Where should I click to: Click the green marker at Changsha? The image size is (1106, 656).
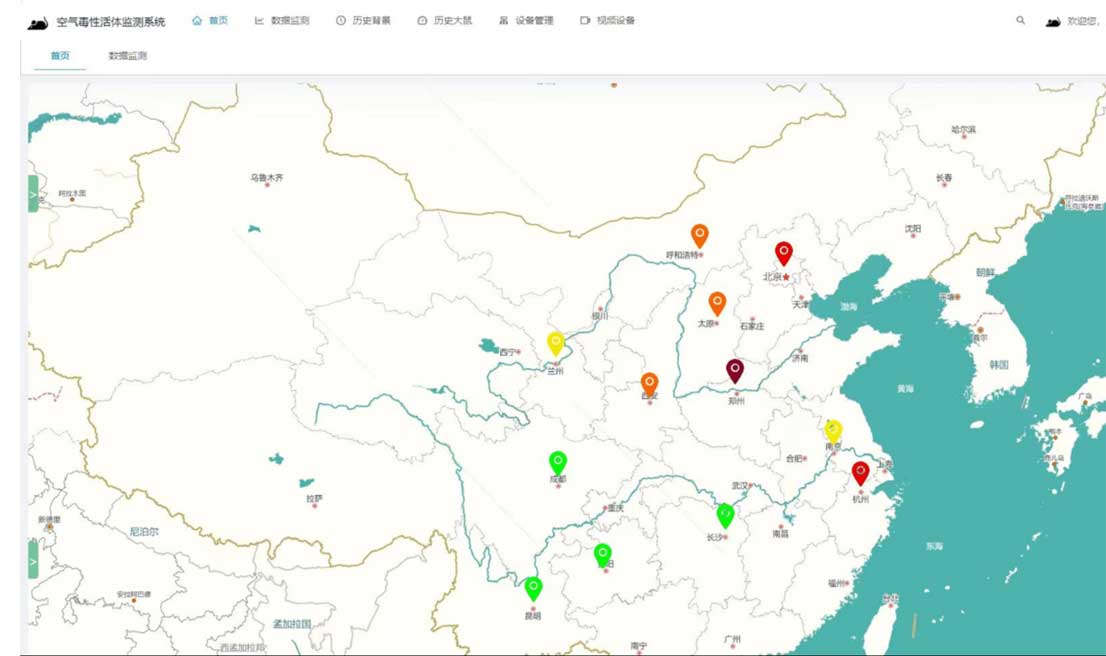click(725, 515)
